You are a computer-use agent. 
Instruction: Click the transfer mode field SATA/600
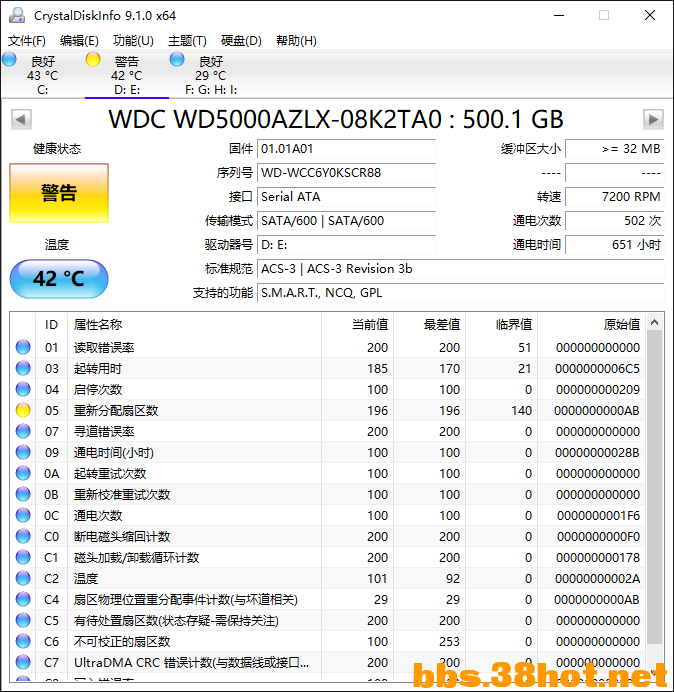[346, 221]
